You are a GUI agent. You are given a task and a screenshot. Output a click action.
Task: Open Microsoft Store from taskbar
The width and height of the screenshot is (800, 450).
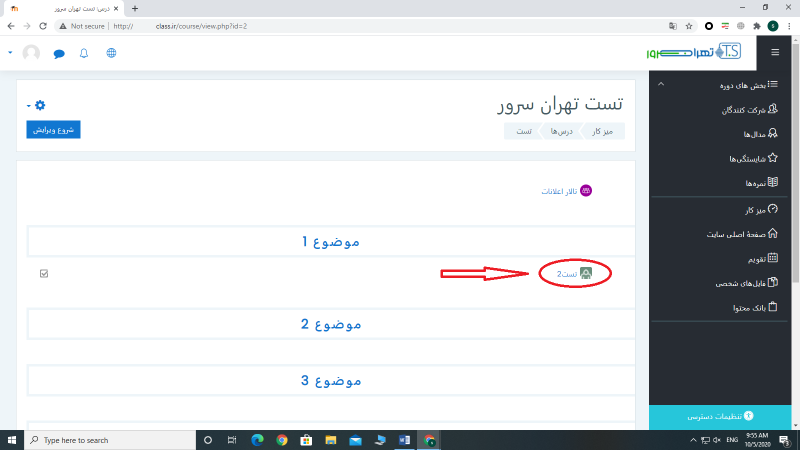306,440
